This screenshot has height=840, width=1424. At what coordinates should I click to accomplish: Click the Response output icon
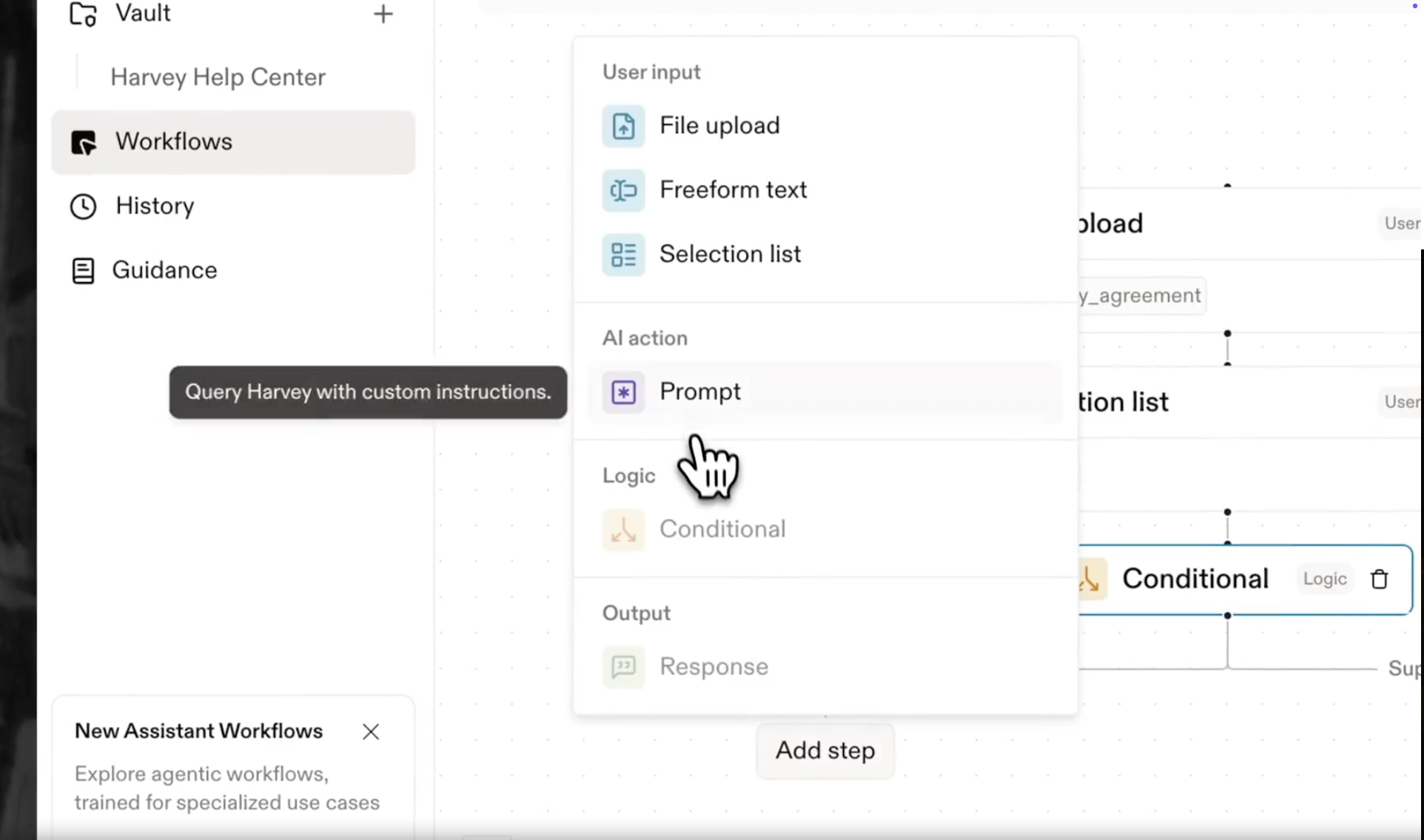coord(623,668)
